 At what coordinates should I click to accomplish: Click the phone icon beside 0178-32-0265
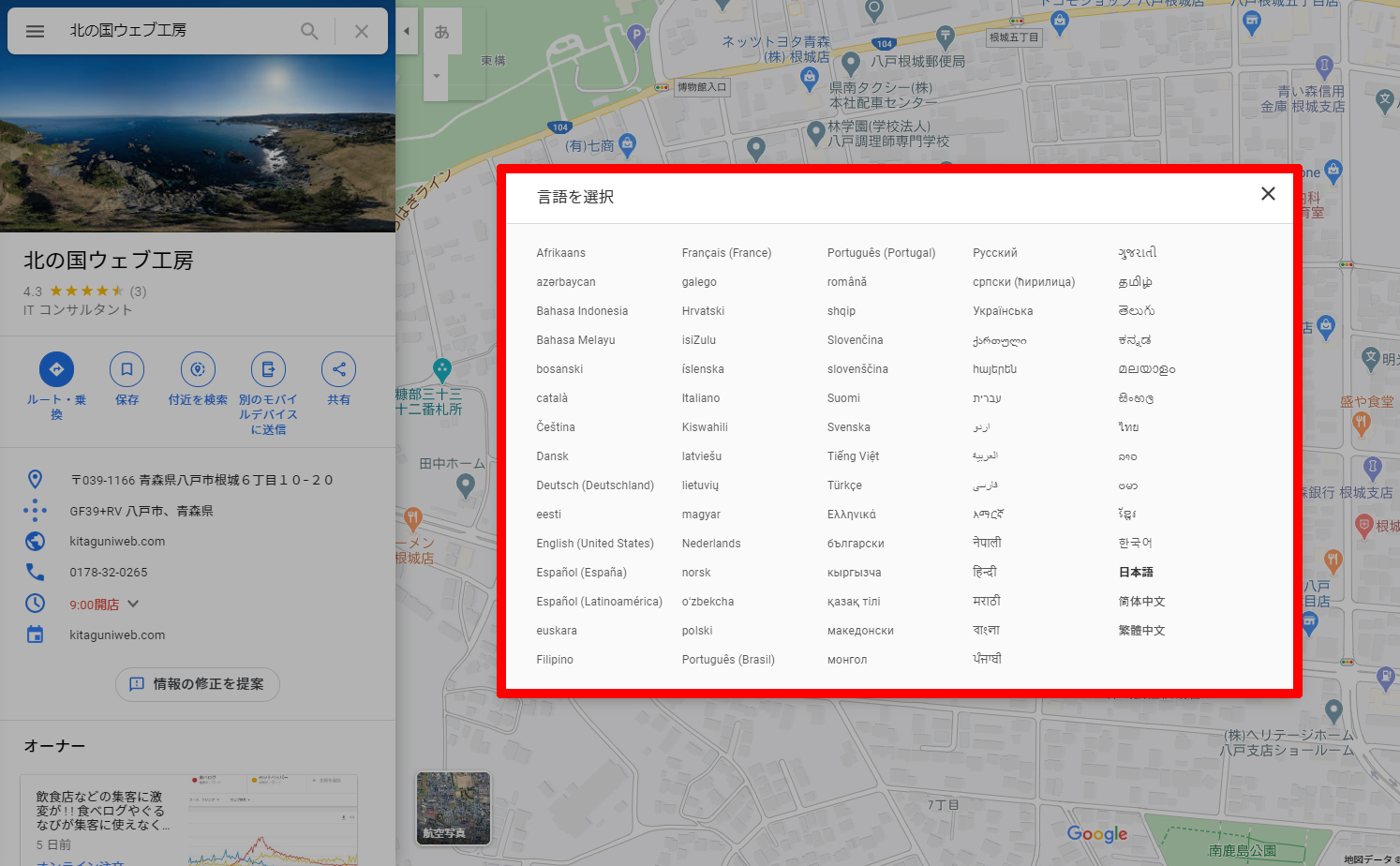click(35, 572)
